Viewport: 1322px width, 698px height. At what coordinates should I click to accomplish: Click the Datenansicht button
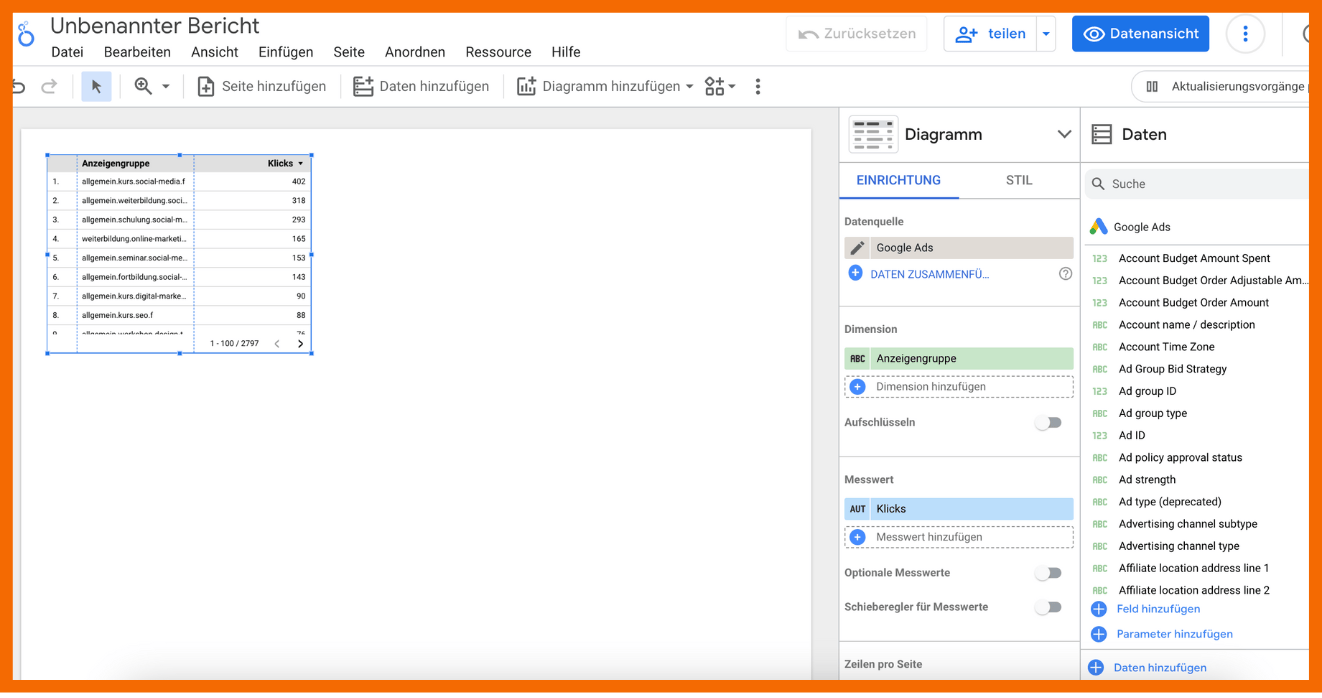coord(1140,34)
